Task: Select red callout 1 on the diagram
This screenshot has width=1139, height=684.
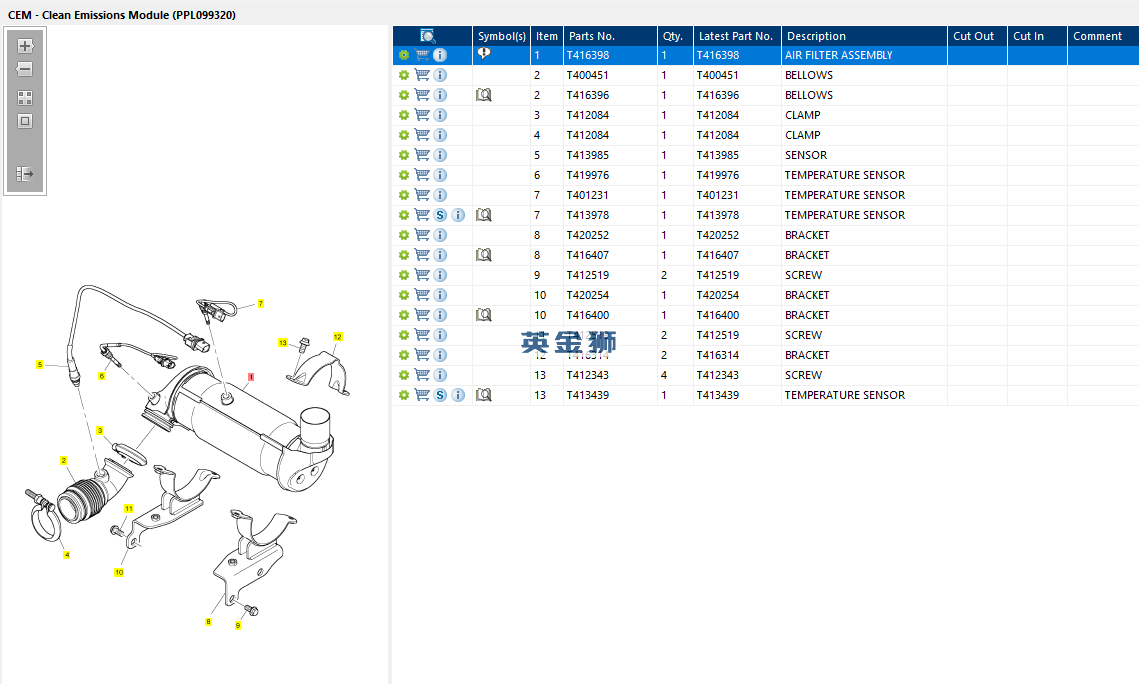Action: click(x=251, y=377)
